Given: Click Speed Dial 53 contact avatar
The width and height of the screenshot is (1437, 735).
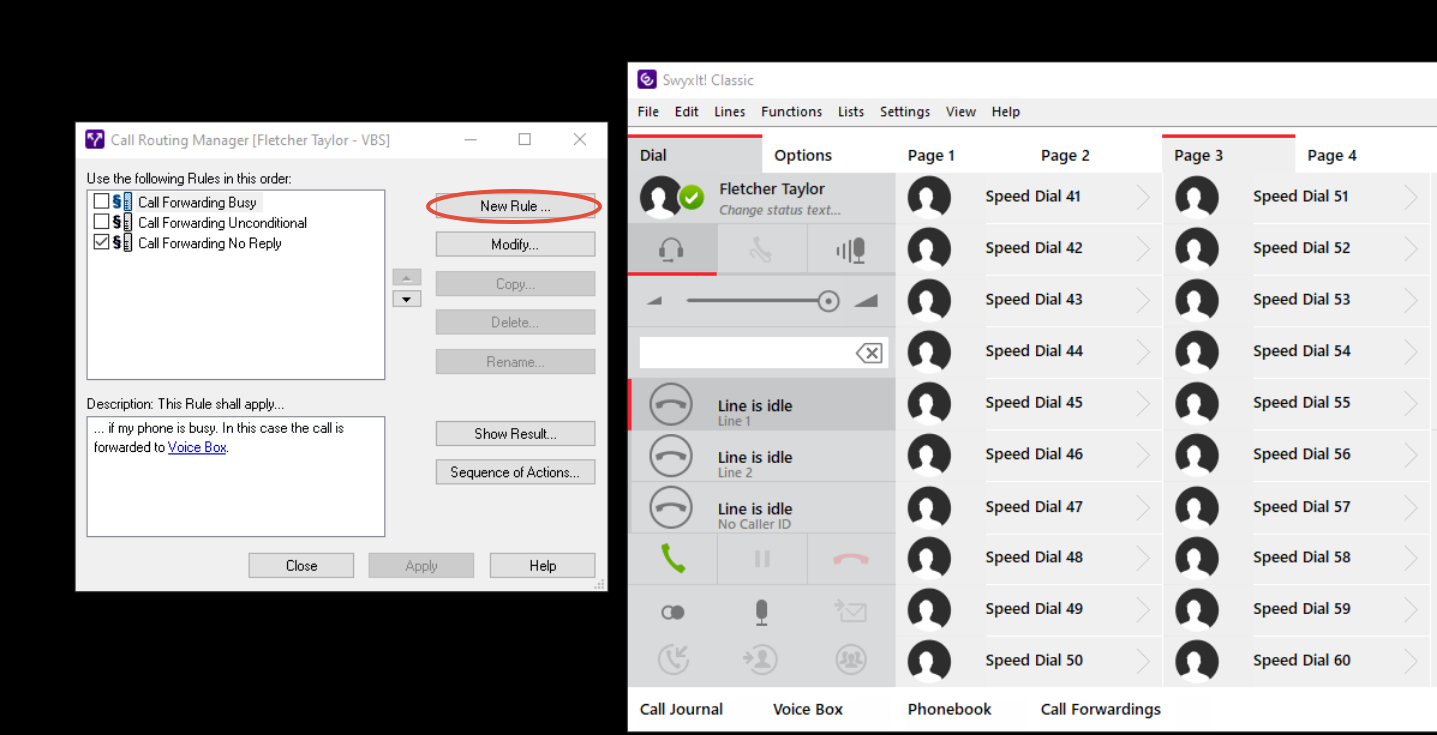Looking at the screenshot, I should (x=1197, y=300).
